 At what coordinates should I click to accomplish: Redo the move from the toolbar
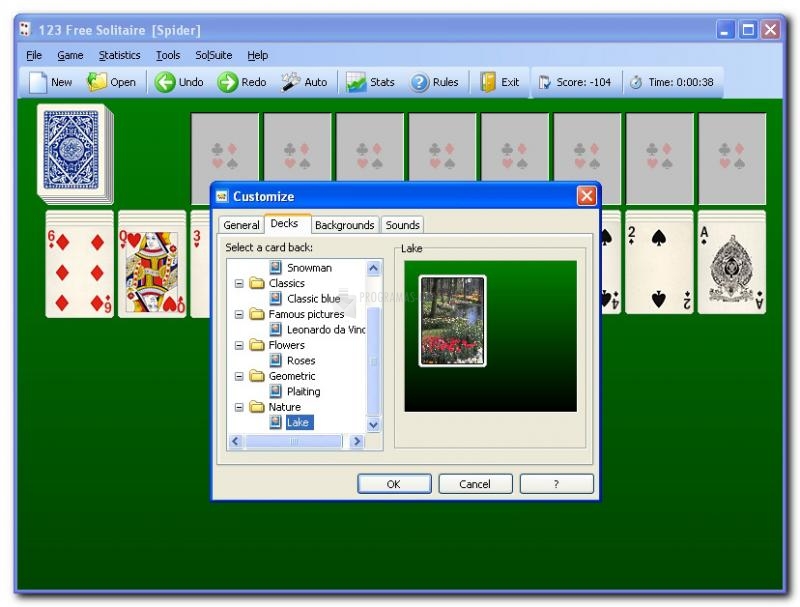(x=242, y=82)
